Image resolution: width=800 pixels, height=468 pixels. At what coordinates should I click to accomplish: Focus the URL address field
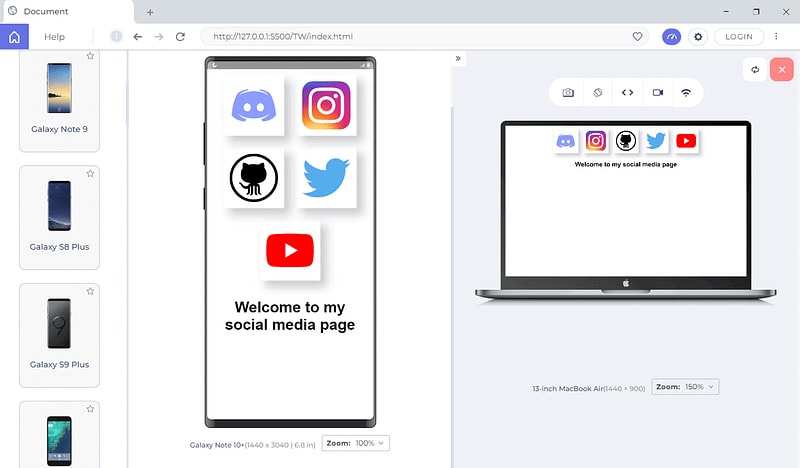[424, 36]
